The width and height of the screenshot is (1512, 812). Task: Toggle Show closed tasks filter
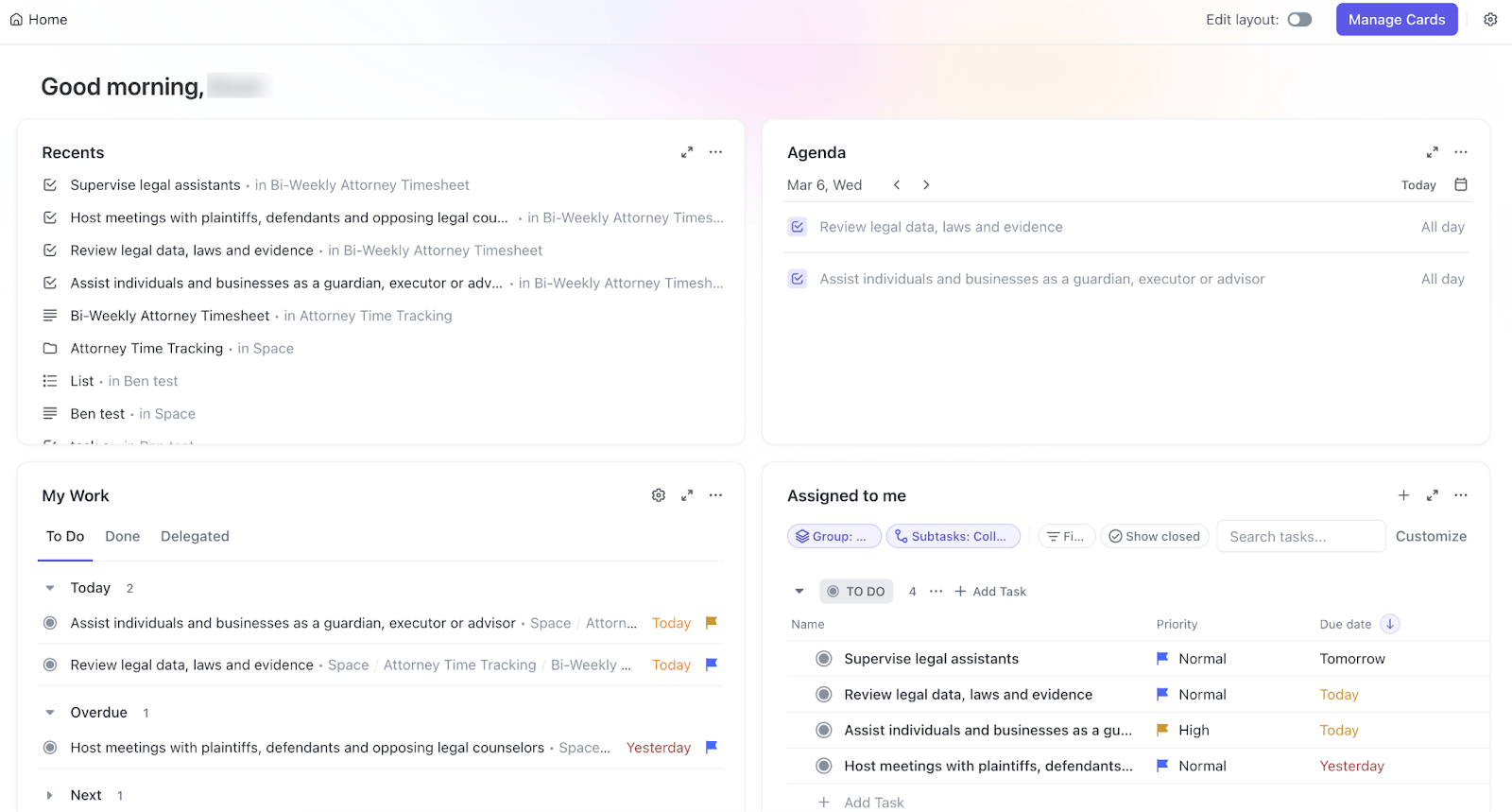(x=1154, y=536)
